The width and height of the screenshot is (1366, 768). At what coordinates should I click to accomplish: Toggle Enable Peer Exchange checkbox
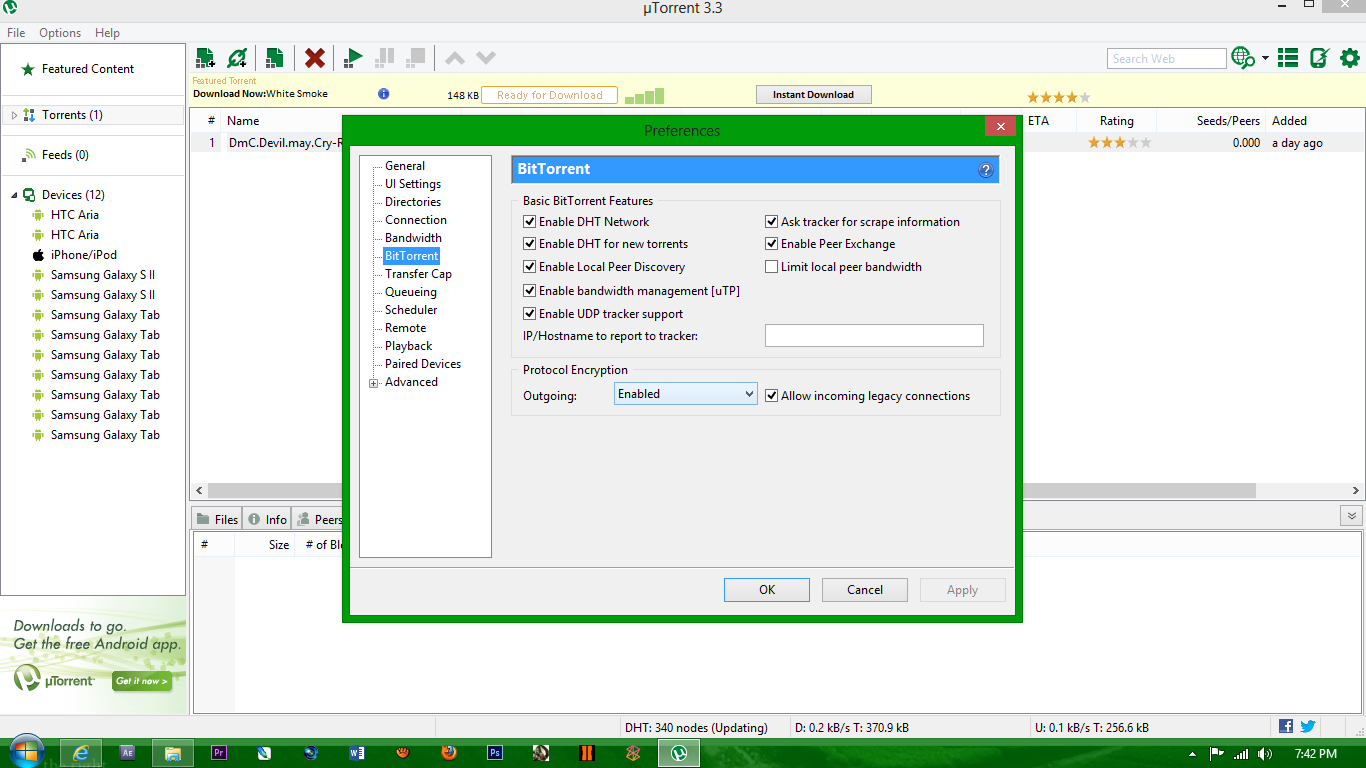772,244
